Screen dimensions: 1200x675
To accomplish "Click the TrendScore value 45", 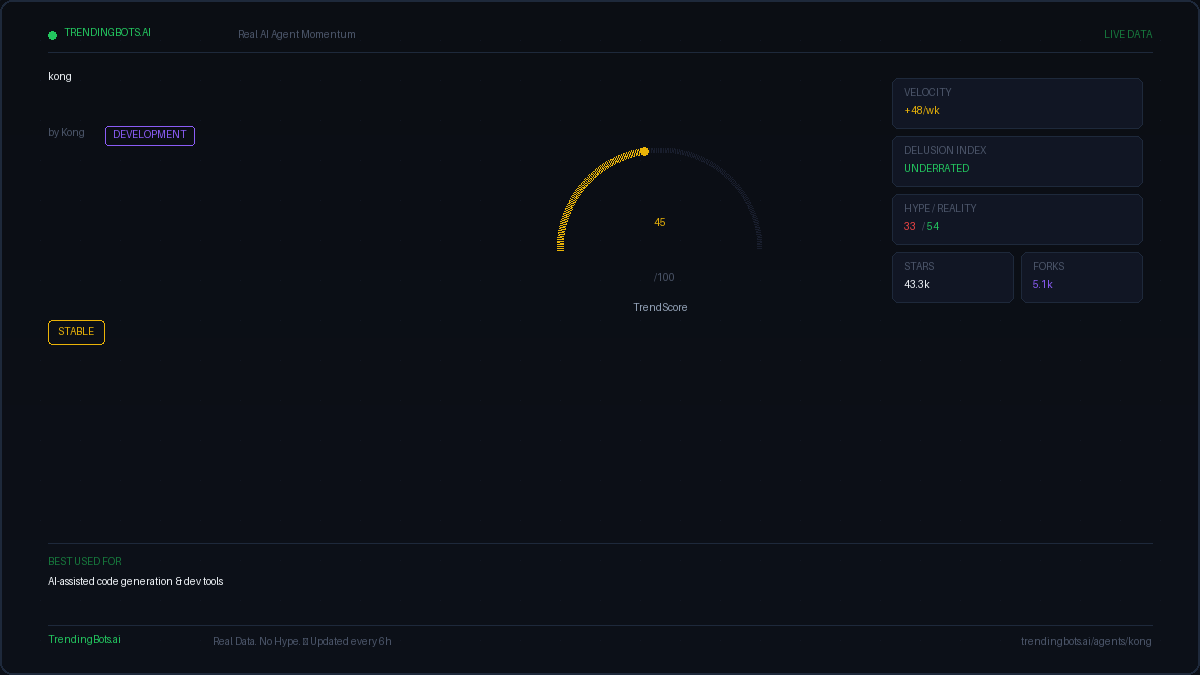I will coord(660,222).
